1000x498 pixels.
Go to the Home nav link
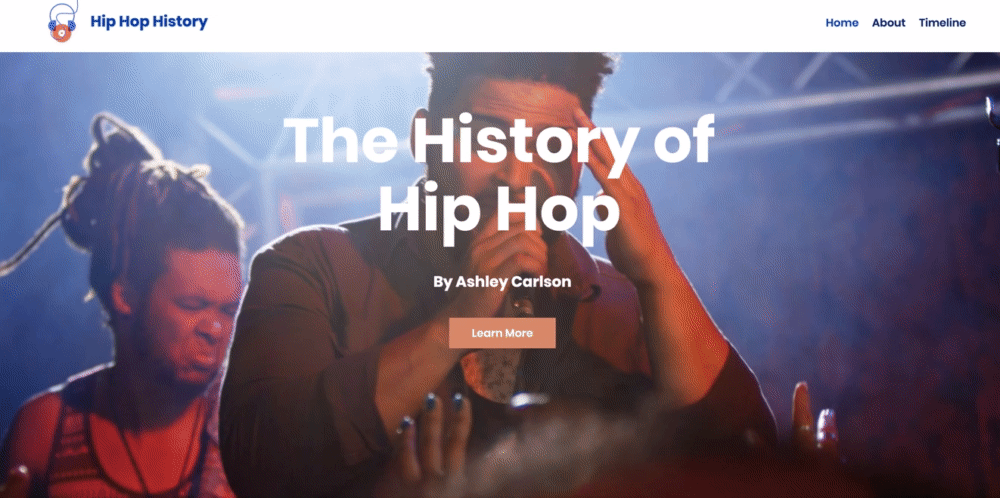(842, 23)
